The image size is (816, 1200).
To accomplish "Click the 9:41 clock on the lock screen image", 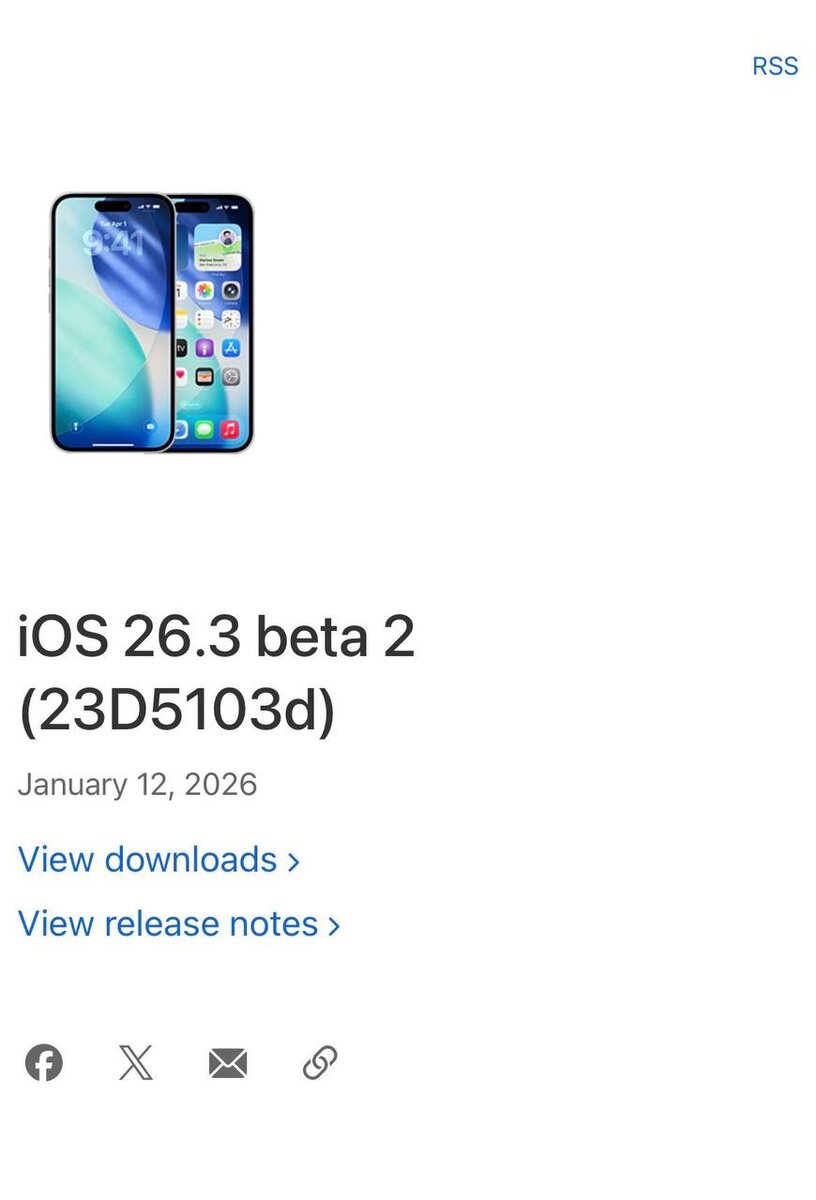I will click(x=113, y=242).
